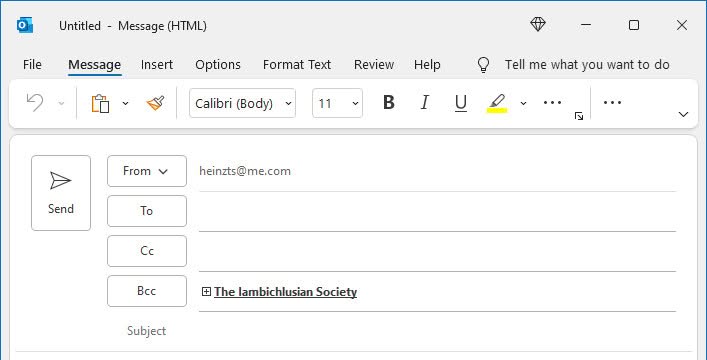Viewport: 707px width, 360px height.
Task: Switch to the Insert tab
Action: tap(157, 65)
